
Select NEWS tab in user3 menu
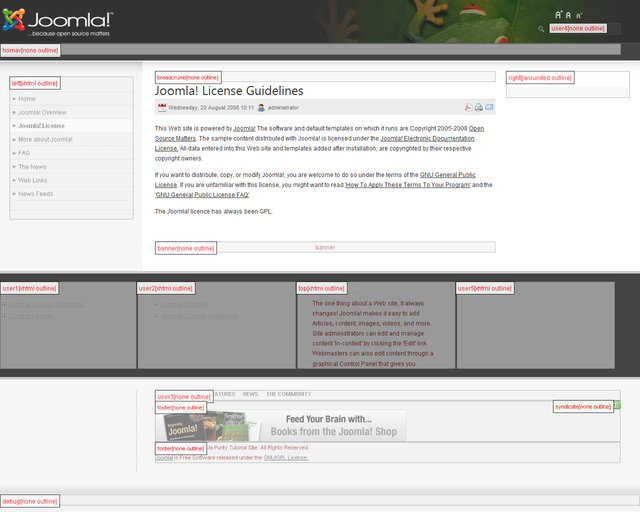250,394
